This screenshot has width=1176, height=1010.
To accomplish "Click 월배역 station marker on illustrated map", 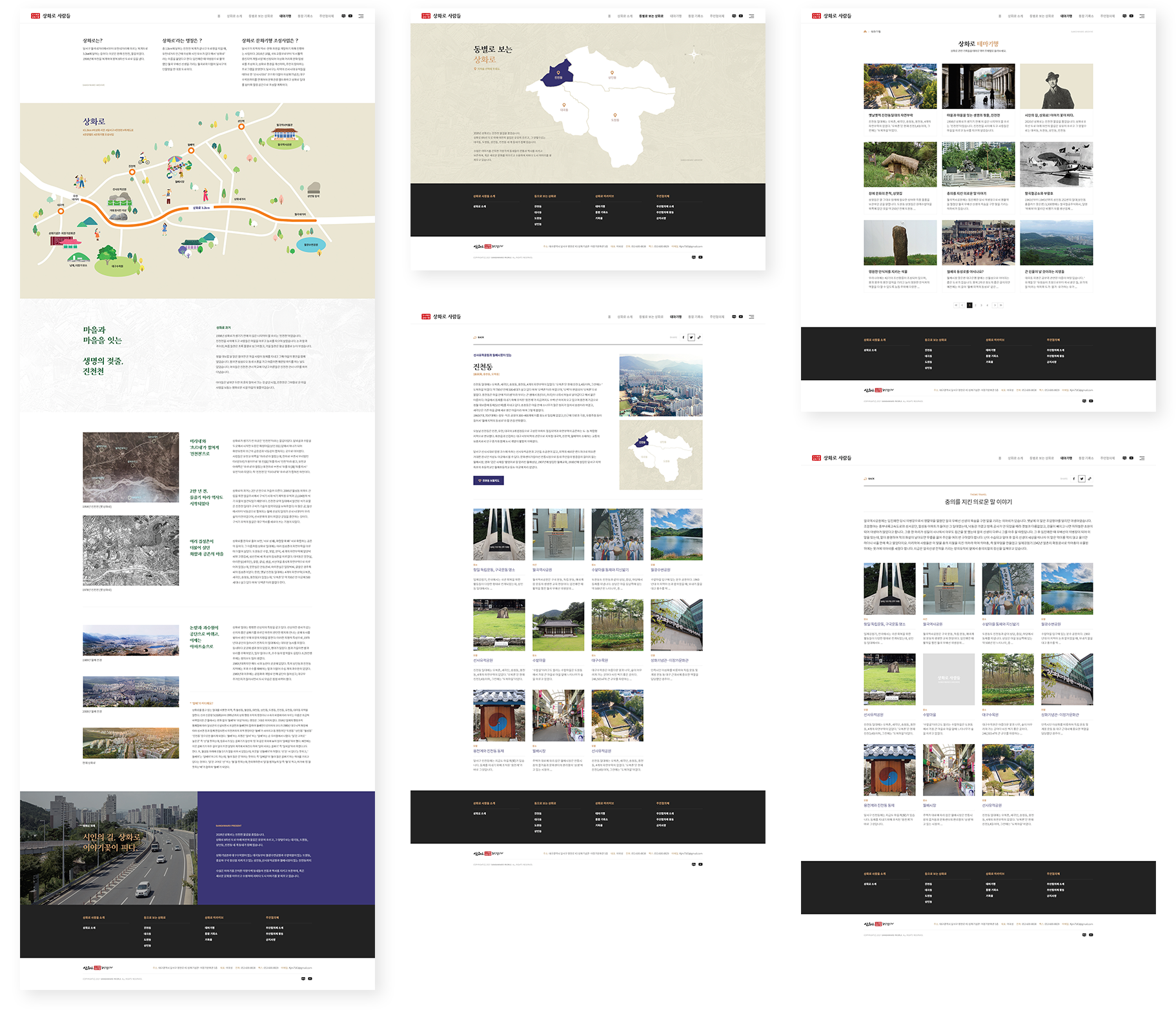I will tap(191, 150).
